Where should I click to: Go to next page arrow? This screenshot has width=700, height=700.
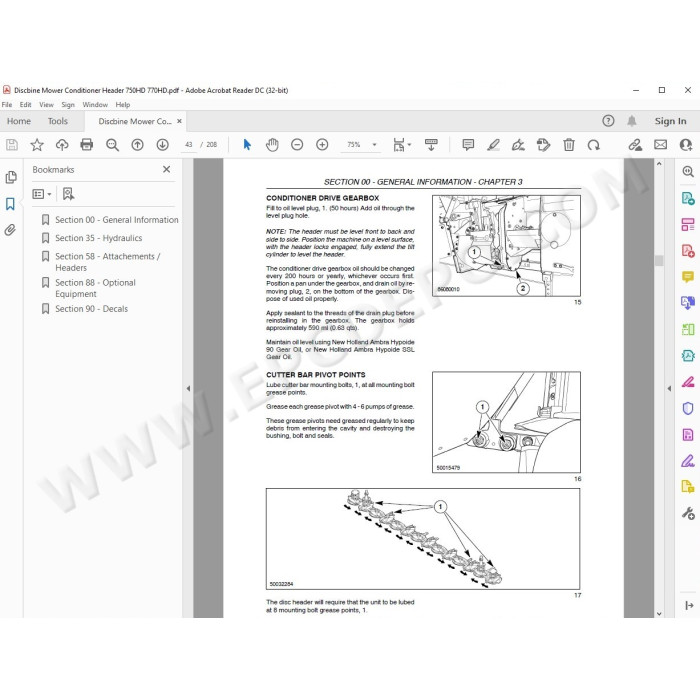(162, 145)
